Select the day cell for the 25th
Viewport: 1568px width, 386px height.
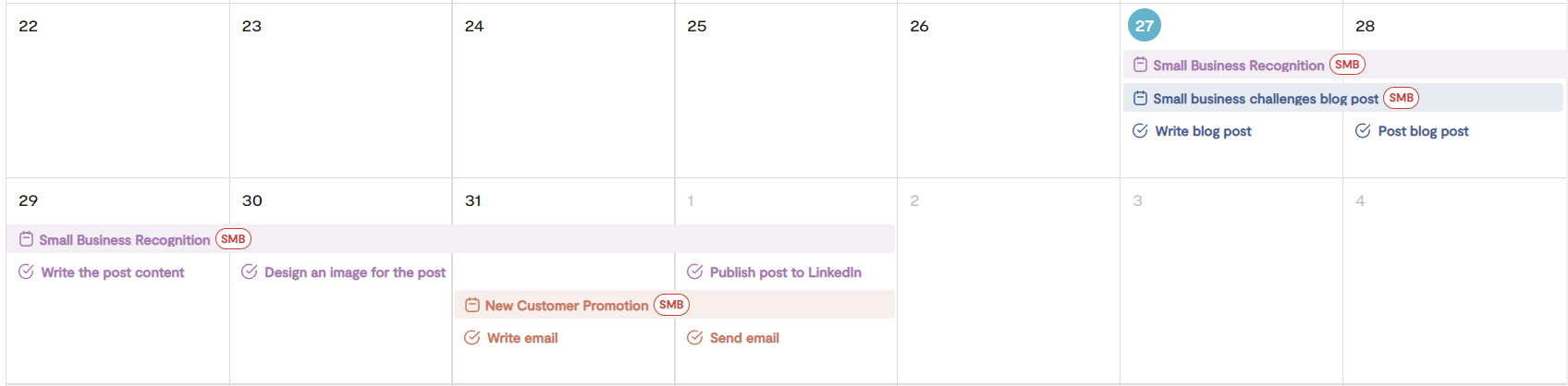point(786,90)
